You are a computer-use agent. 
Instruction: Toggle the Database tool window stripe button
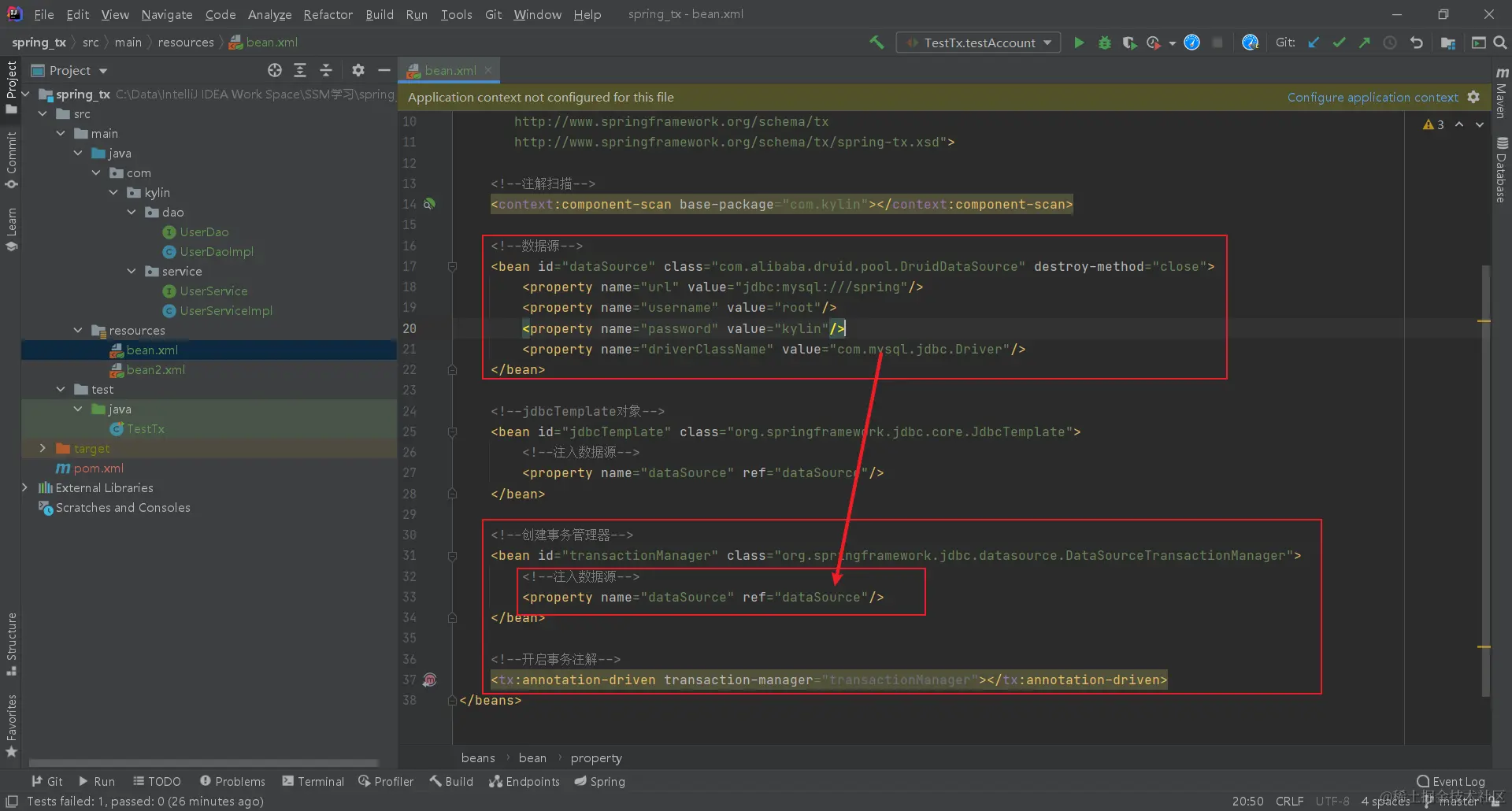point(1501,169)
